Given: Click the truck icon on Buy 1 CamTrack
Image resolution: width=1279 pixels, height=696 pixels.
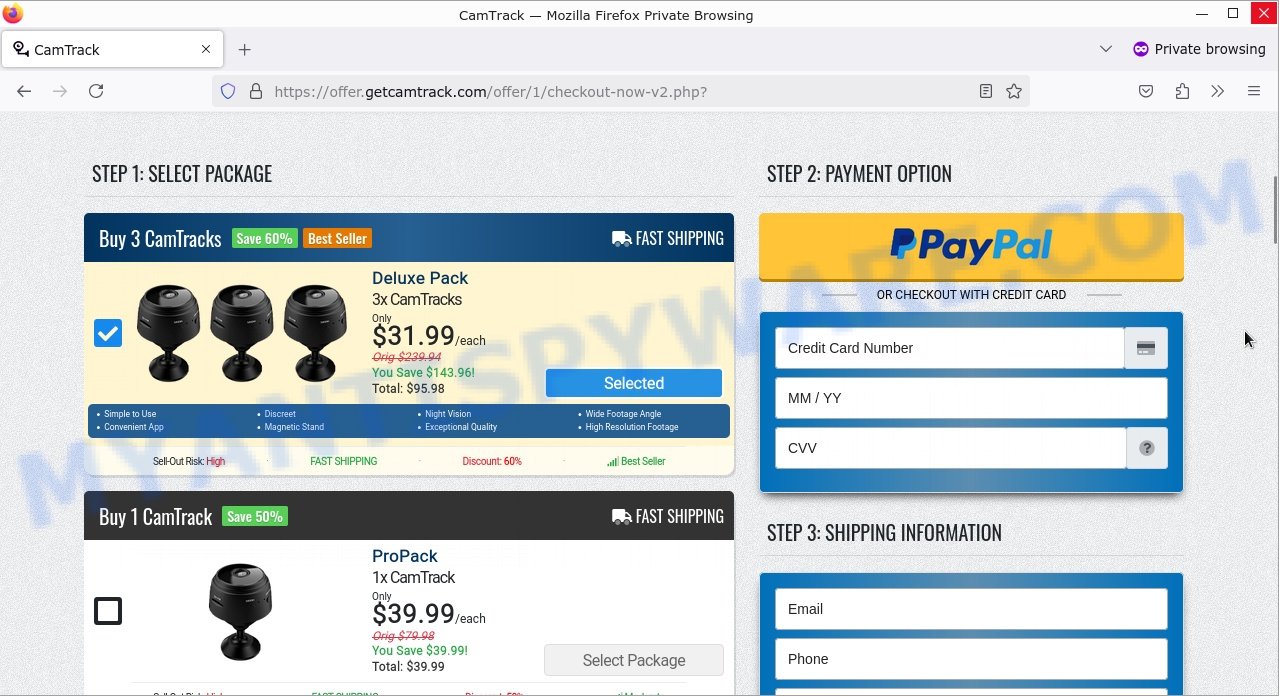Looking at the screenshot, I should click(x=621, y=517).
